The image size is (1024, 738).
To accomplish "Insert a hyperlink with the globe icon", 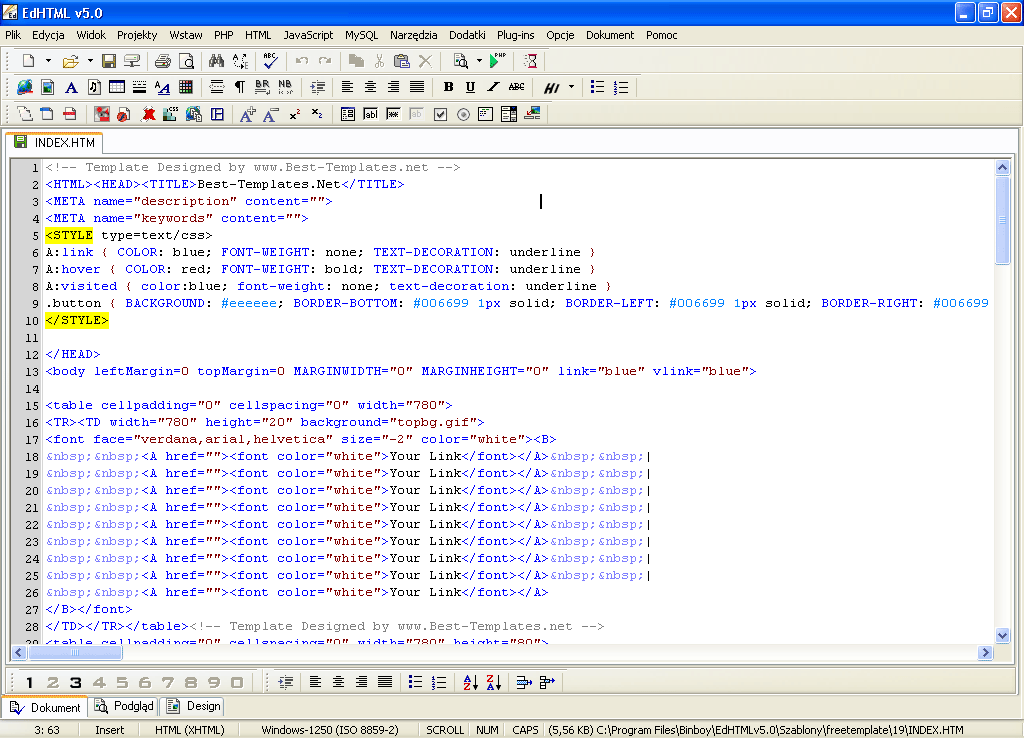I will [x=25, y=87].
